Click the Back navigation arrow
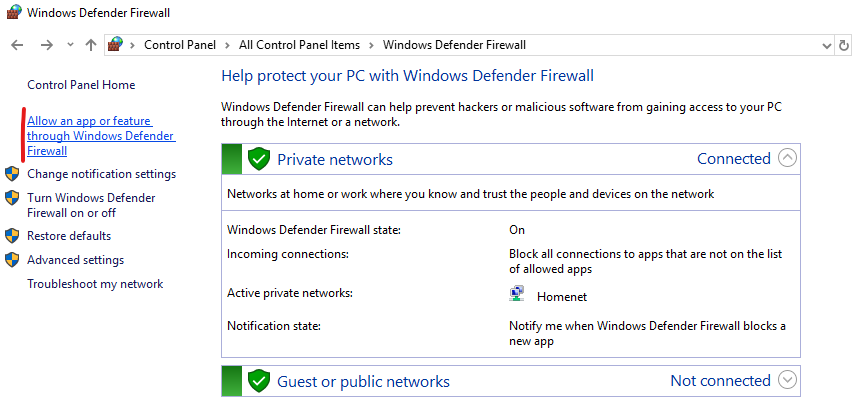Screen dimensions: 863x405 click(17, 45)
